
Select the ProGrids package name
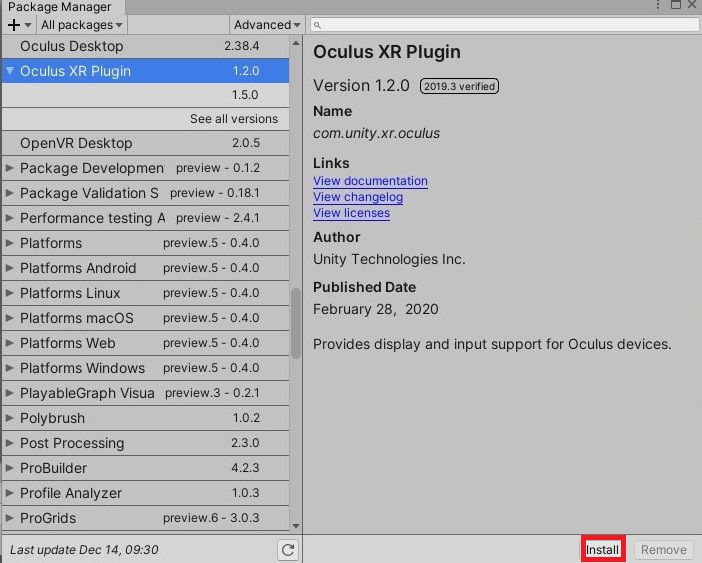pos(48,518)
